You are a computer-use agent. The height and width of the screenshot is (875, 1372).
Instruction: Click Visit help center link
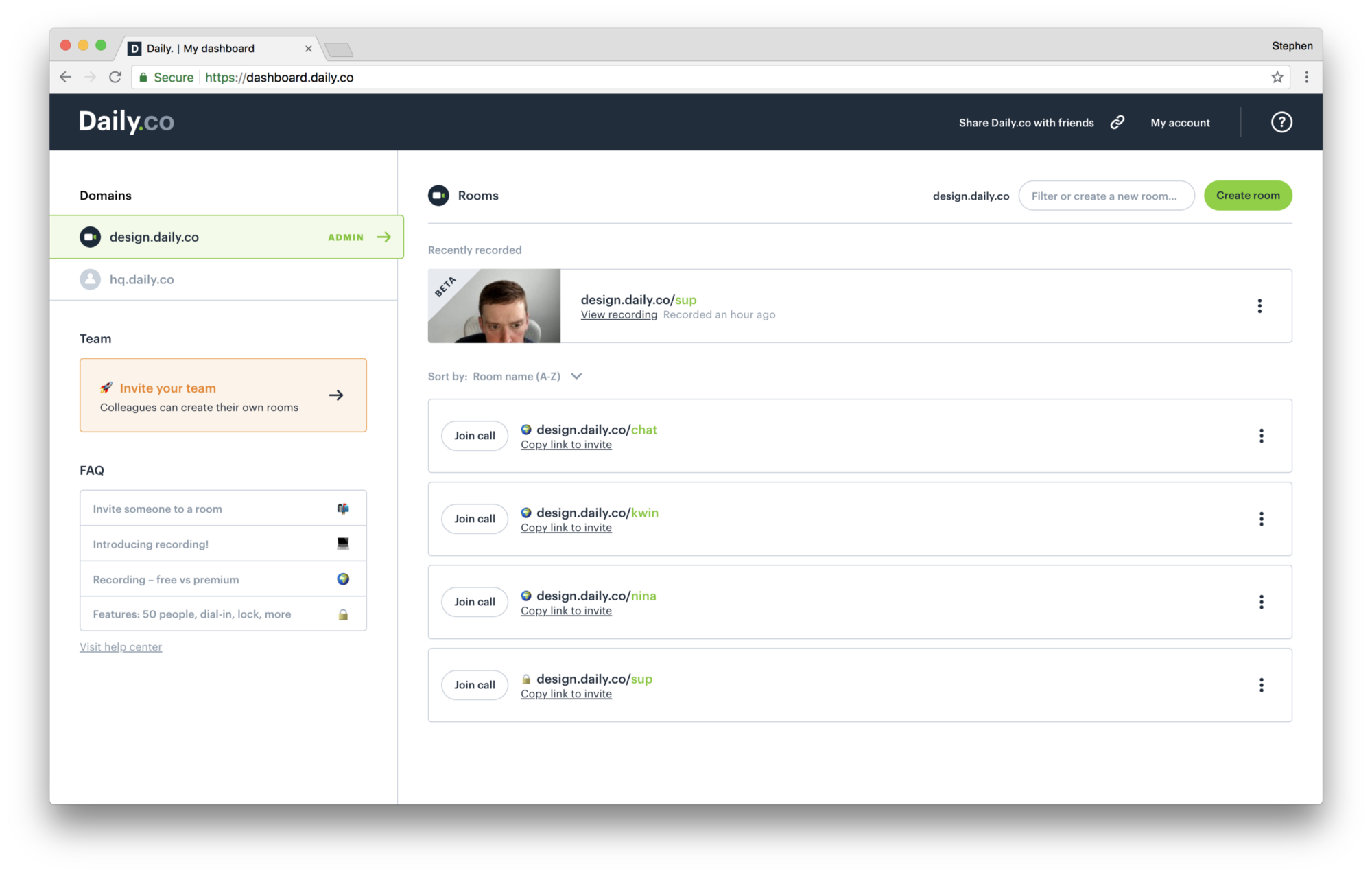(121, 646)
